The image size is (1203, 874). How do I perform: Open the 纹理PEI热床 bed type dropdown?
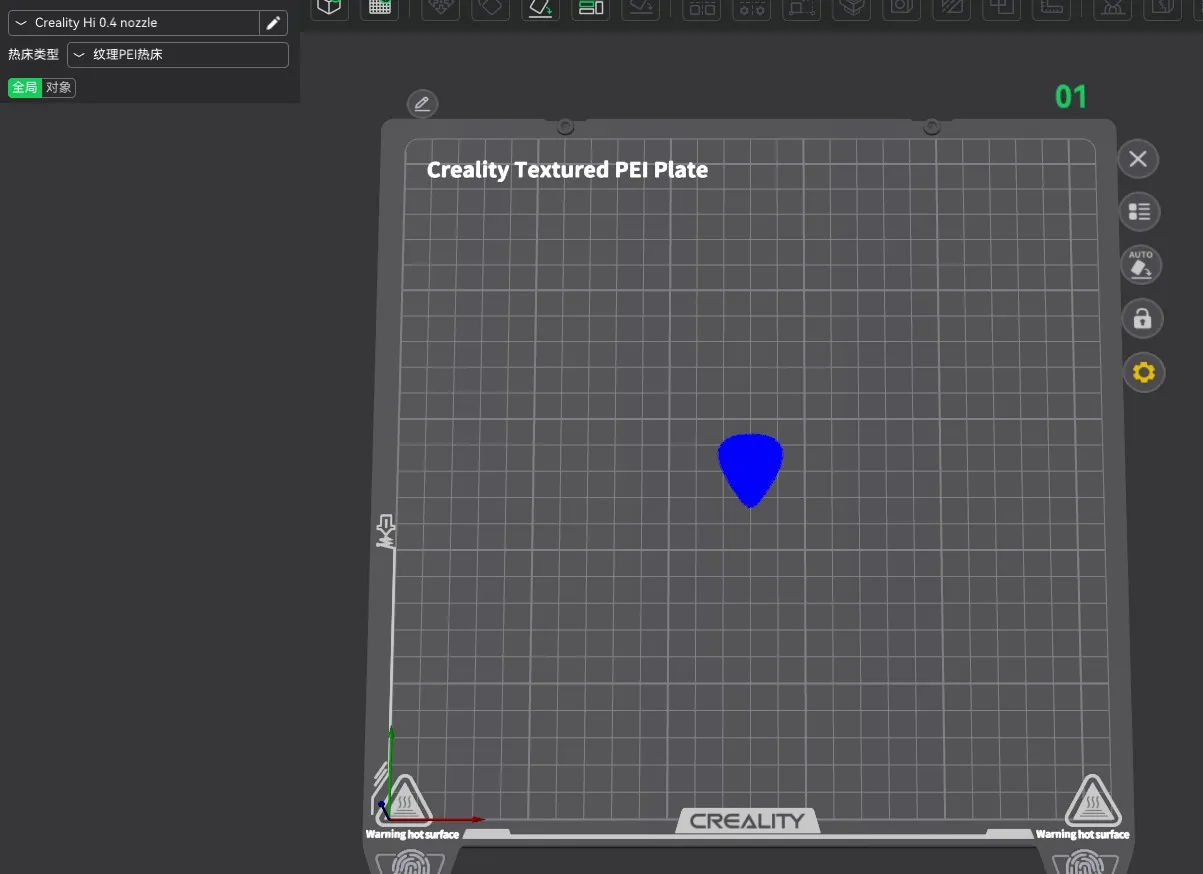[178, 55]
